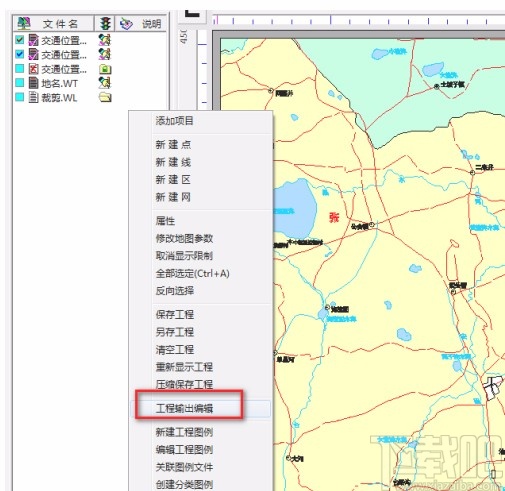Click status icon of second 交通位置 row

pyautogui.click(x=105, y=54)
